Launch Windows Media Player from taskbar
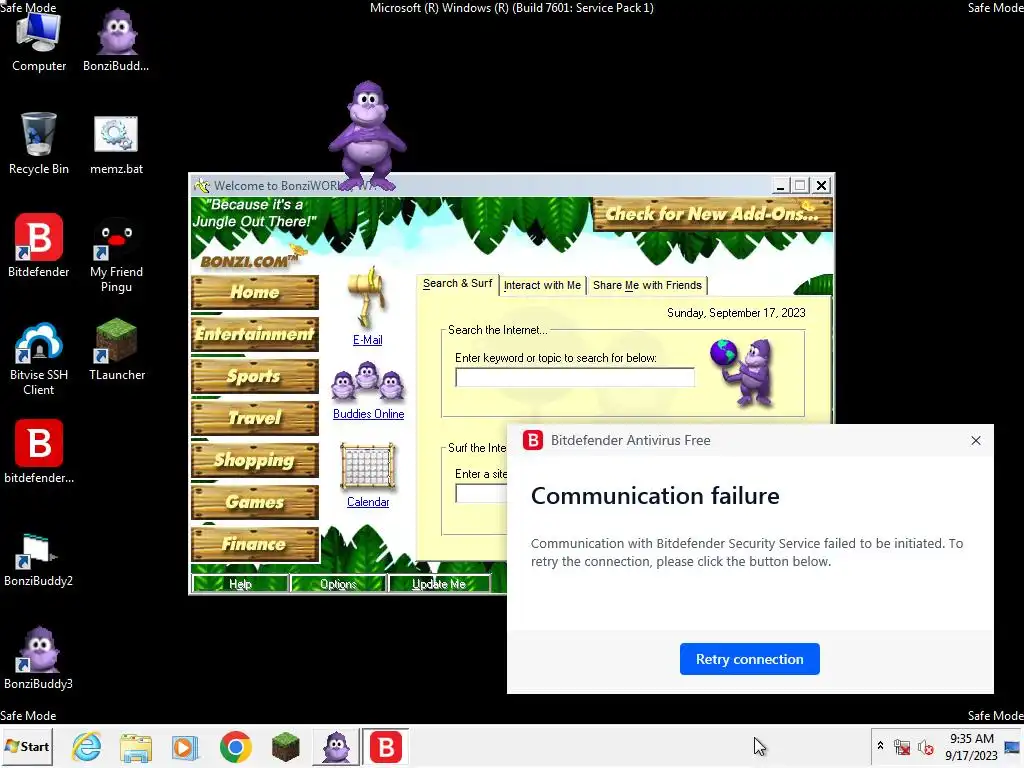The height and width of the screenshot is (768, 1024). [x=185, y=746]
